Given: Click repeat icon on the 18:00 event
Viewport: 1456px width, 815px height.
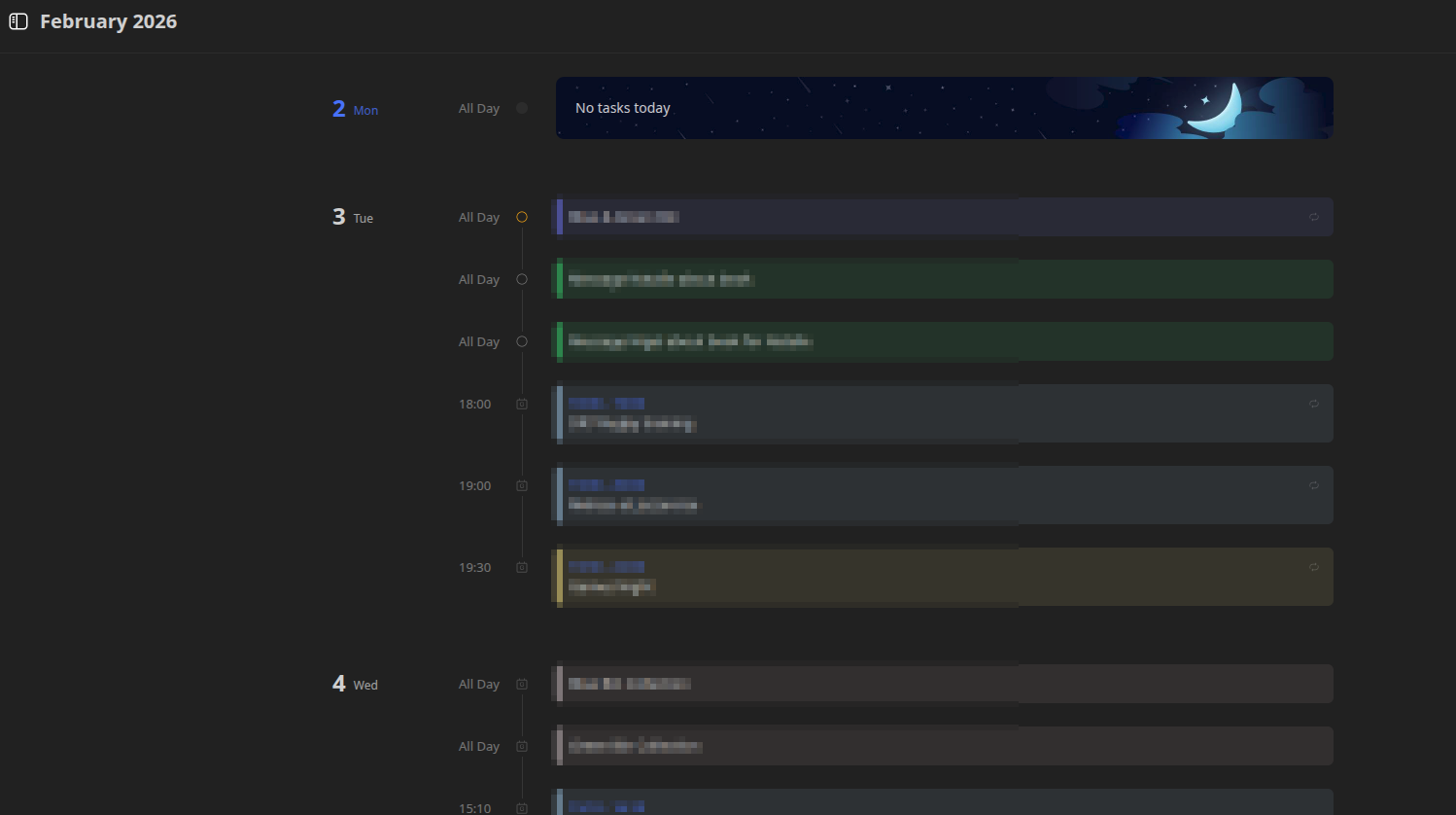Looking at the screenshot, I should (x=1314, y=404).
